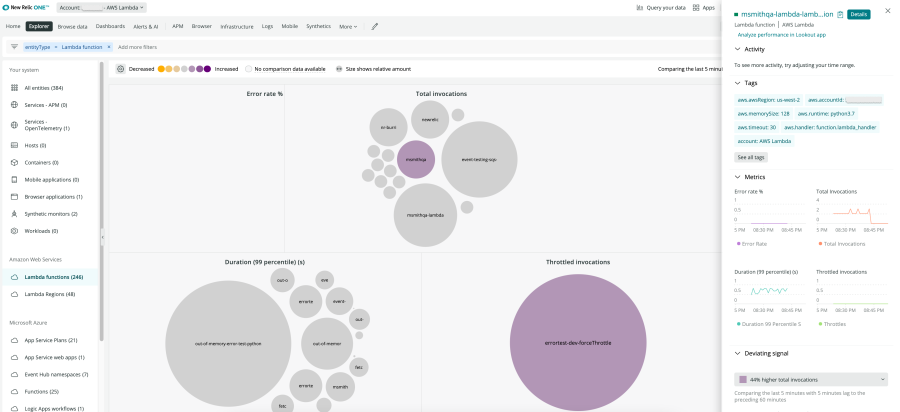Select Lambda functions (246)

pos(53,277)
